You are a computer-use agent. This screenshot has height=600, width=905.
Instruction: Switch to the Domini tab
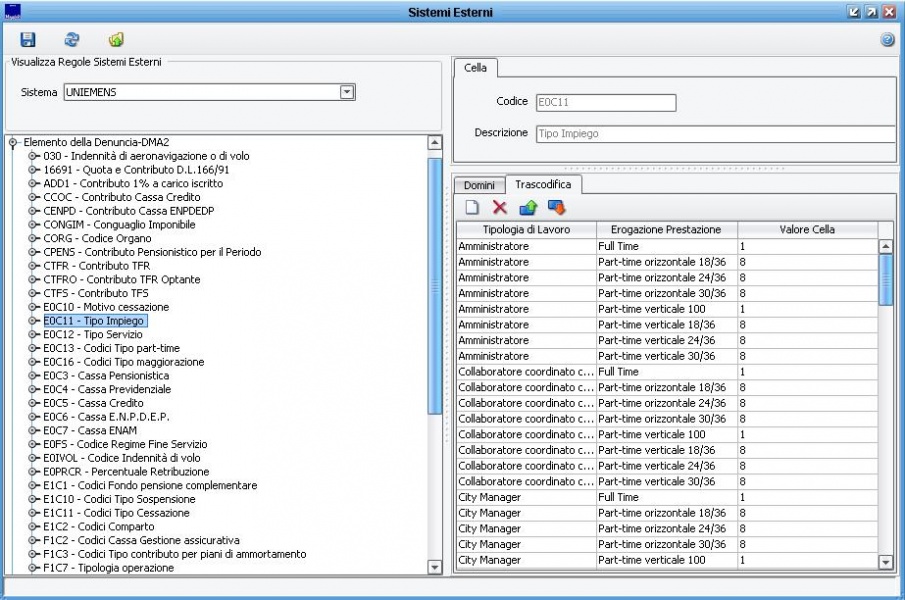(x=478, y=186)
